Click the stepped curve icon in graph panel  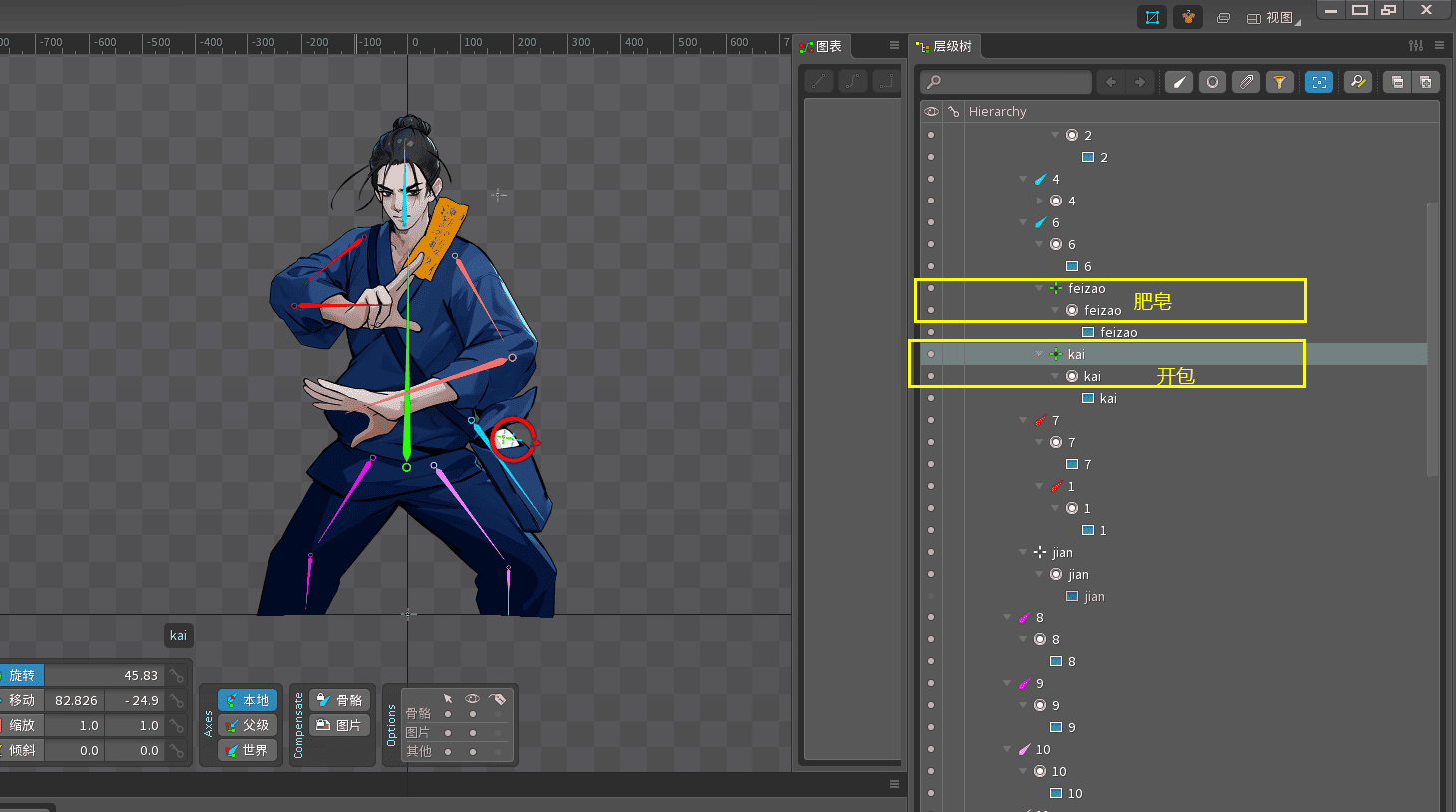pos(886,82)
